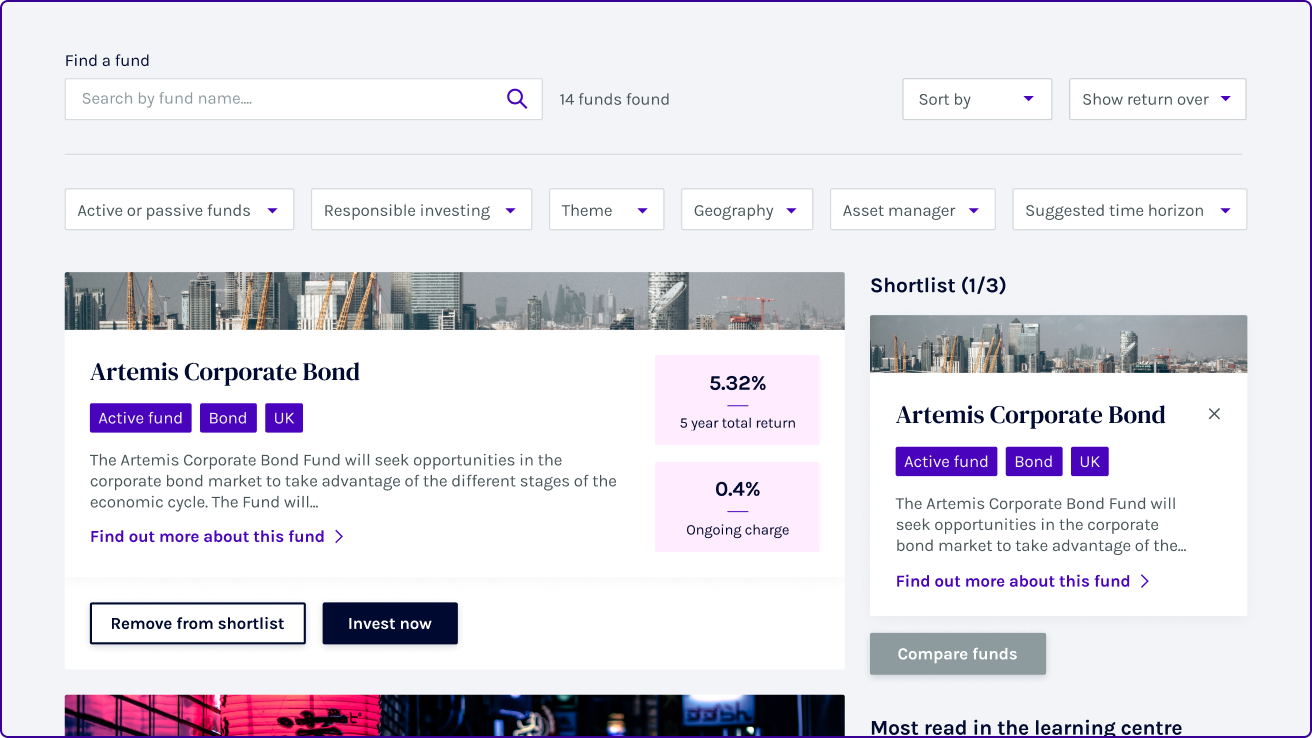This screenshot has height=738, width=1312.
Task: Click the Artemis Corporate Bond title in the shortlist card
Action: point(1031,415)
